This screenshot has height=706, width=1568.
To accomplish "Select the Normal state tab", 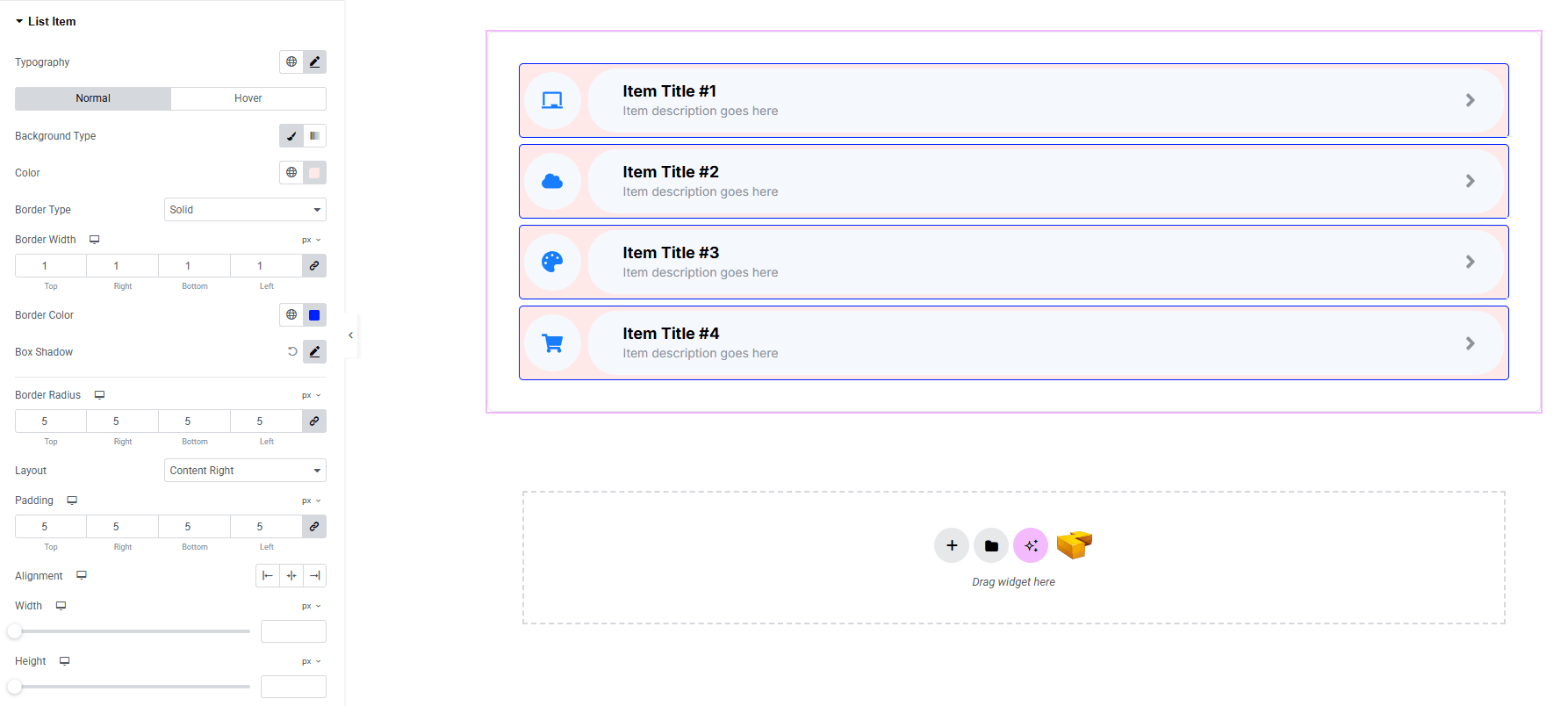I will coord(93,98).
